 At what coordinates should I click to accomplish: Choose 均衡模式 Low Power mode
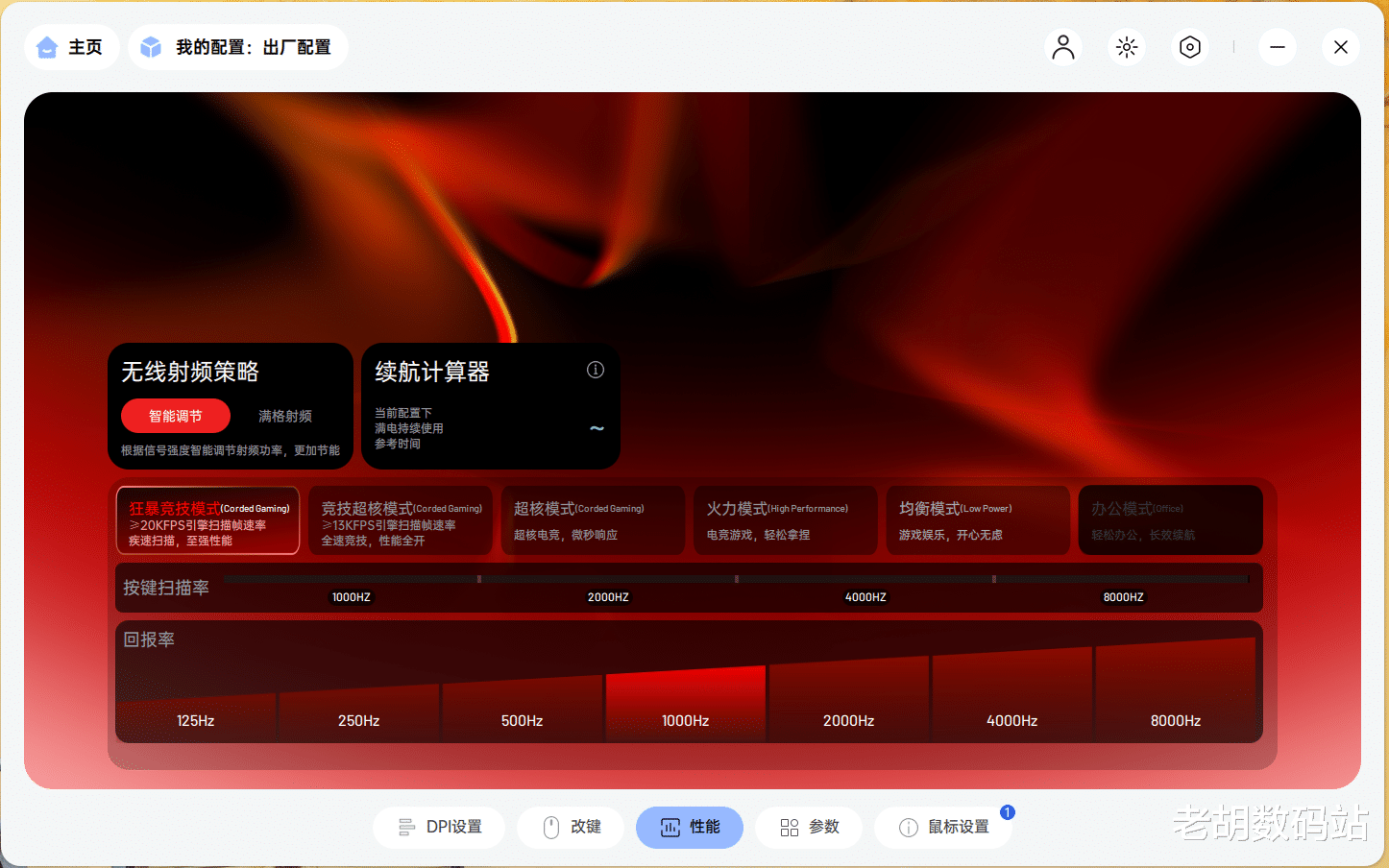tap(978, 520)
